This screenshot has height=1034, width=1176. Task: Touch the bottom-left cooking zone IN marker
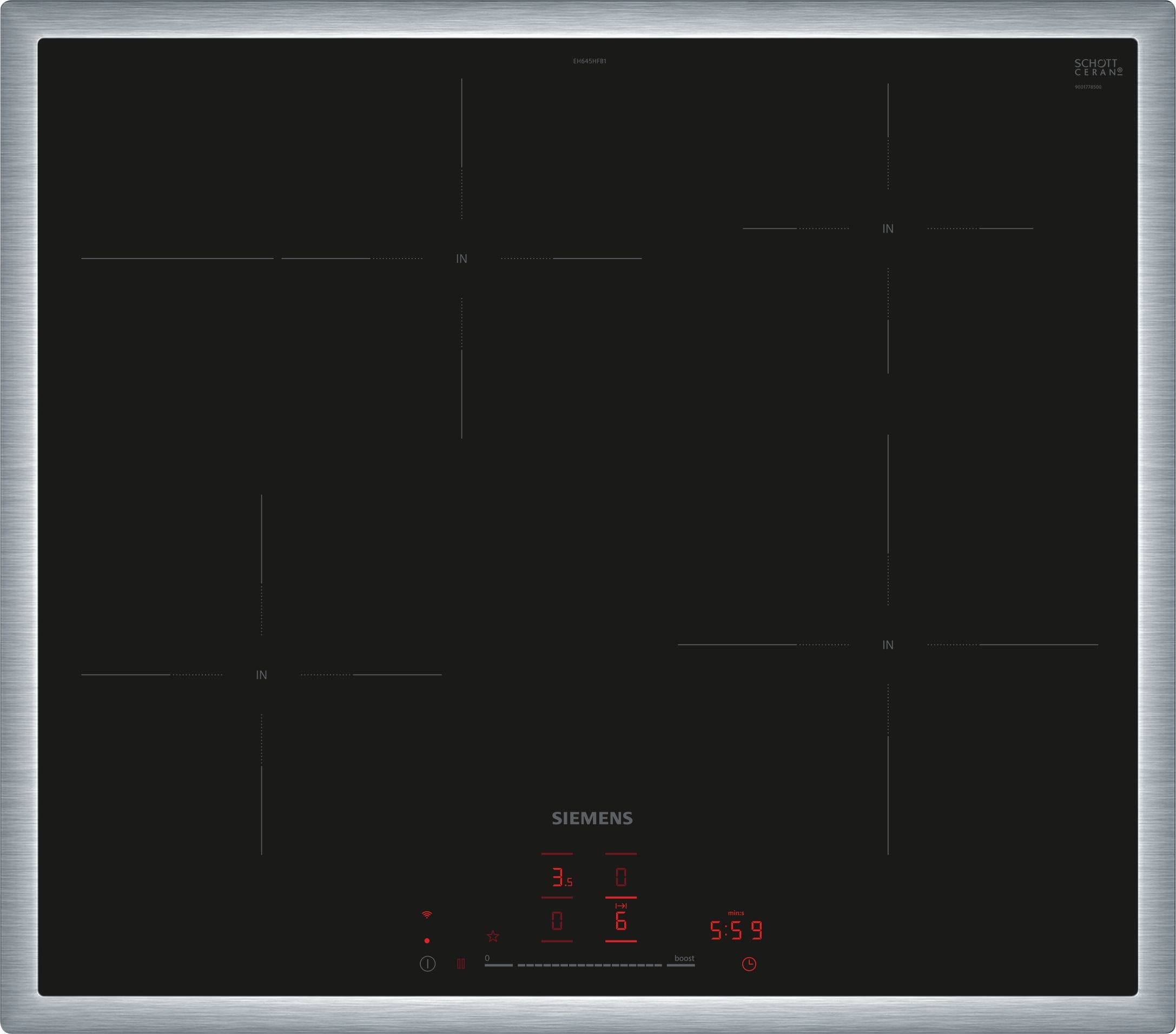point(261,674)
